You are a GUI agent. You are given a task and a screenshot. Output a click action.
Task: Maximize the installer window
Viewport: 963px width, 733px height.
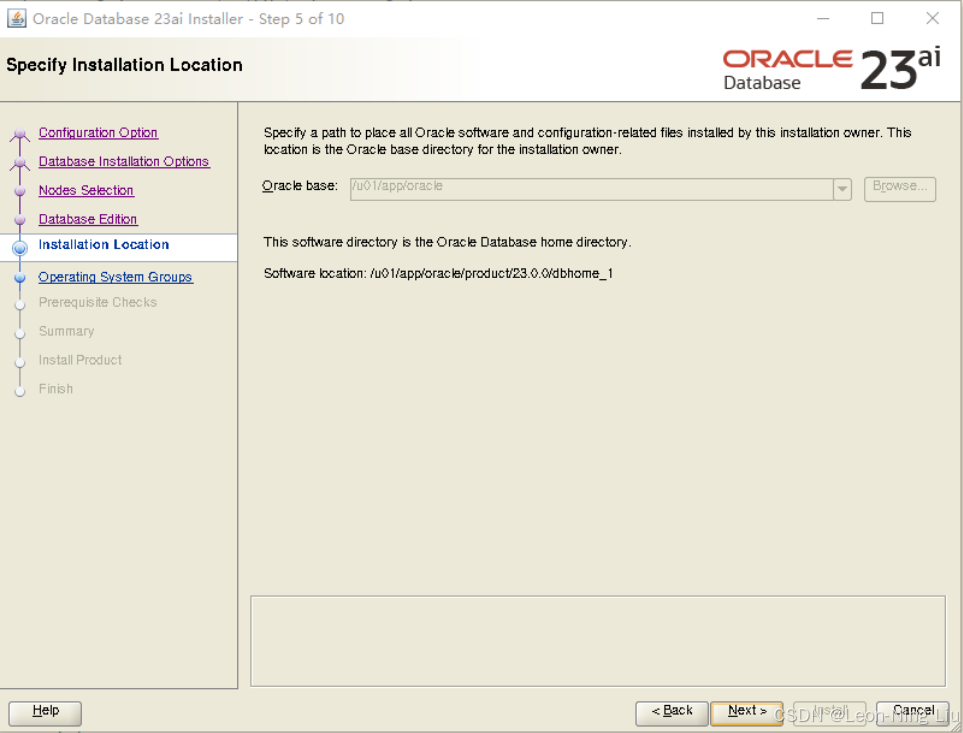878,19
